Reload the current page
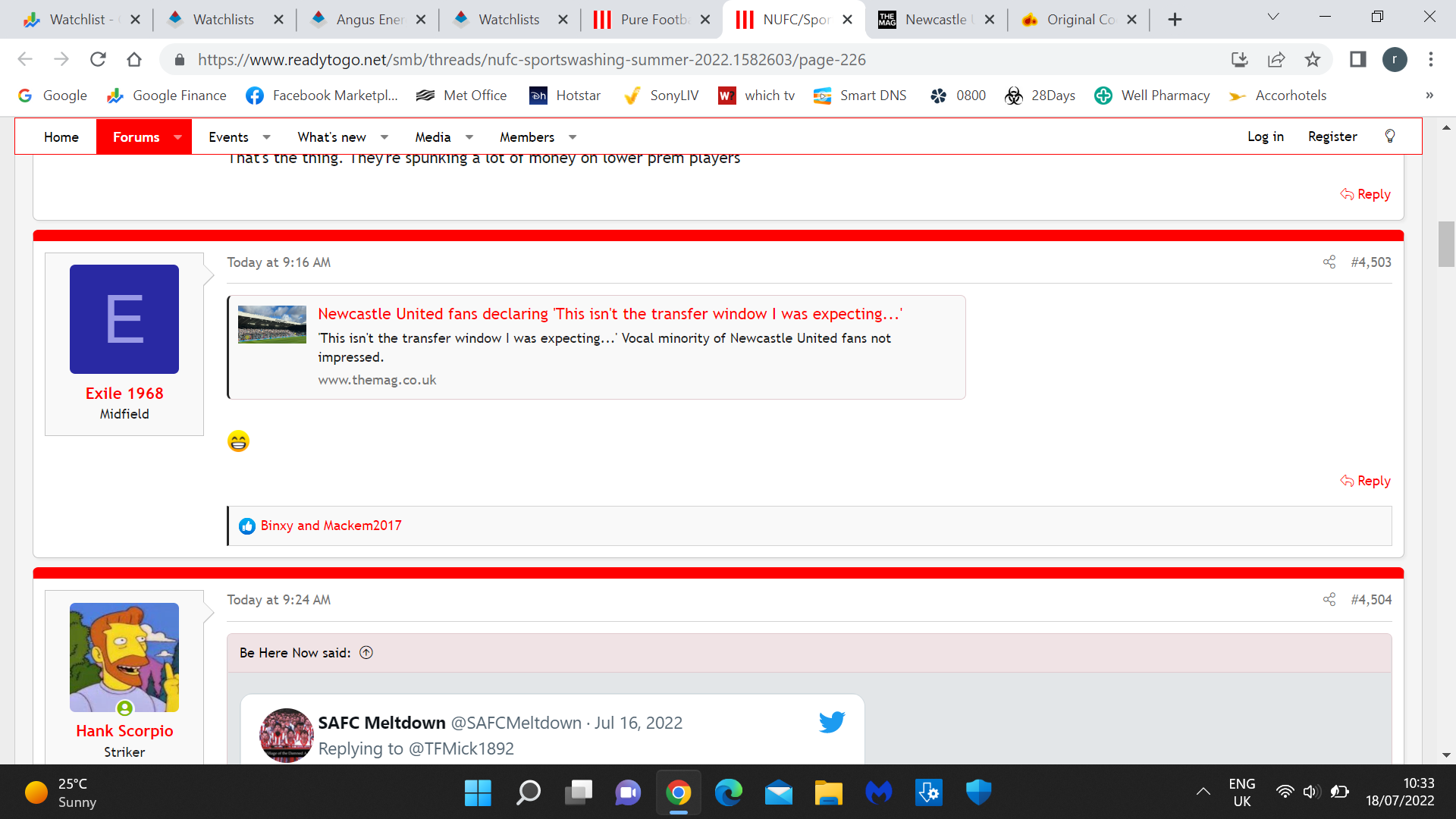The height and width of the screenshot is (819, 1456). (x=98, y=59)
